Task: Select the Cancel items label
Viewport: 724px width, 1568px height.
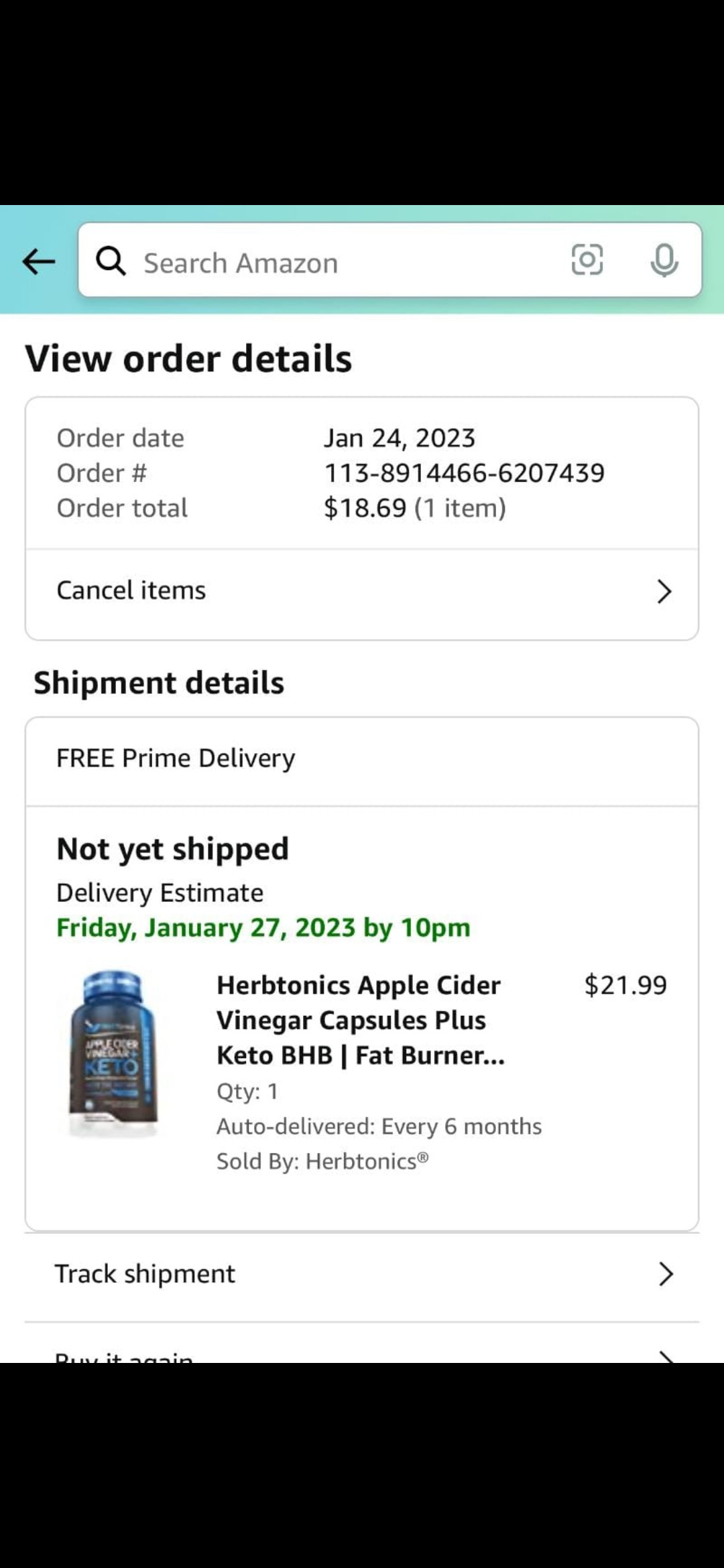Action: [x=131, y=590]
